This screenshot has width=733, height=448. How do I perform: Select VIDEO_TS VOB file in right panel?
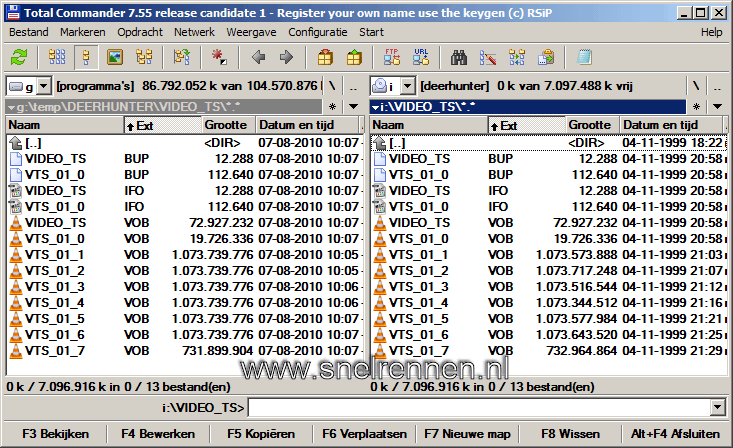tap(550, 223)
